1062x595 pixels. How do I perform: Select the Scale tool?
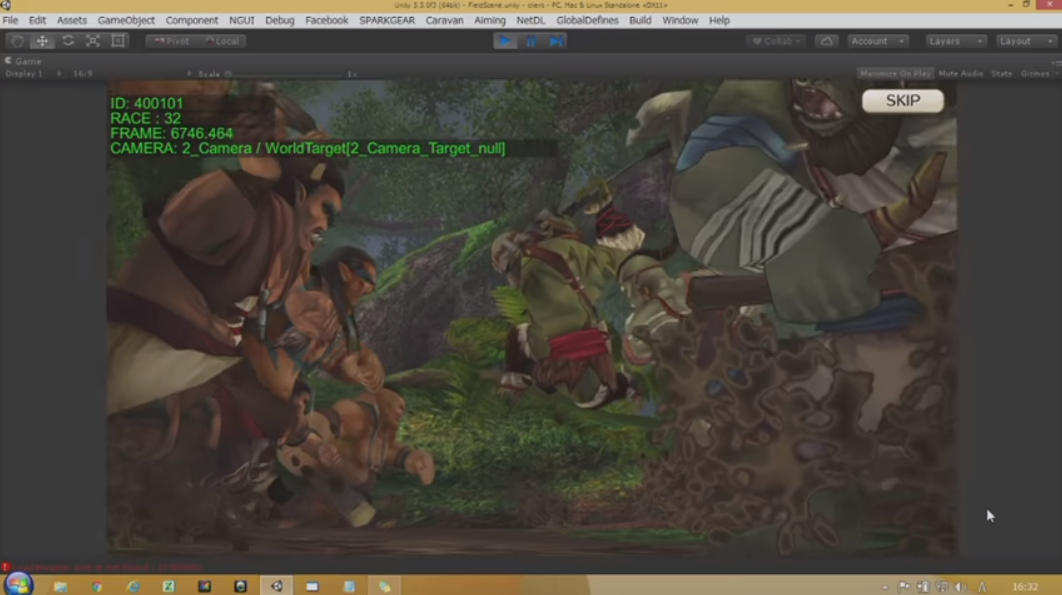pos(93,41)
